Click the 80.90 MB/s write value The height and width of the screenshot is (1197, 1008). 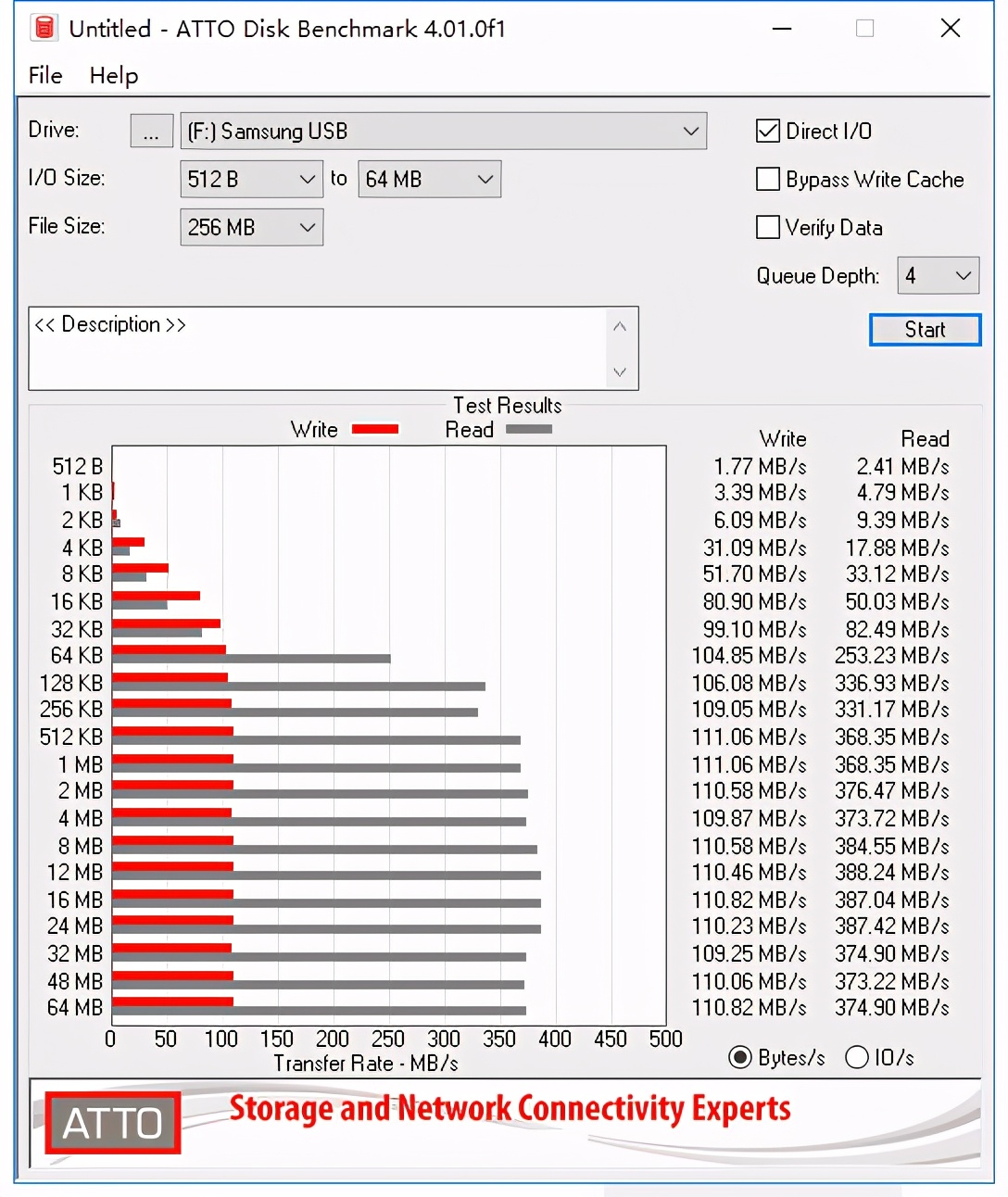(754, 601)
